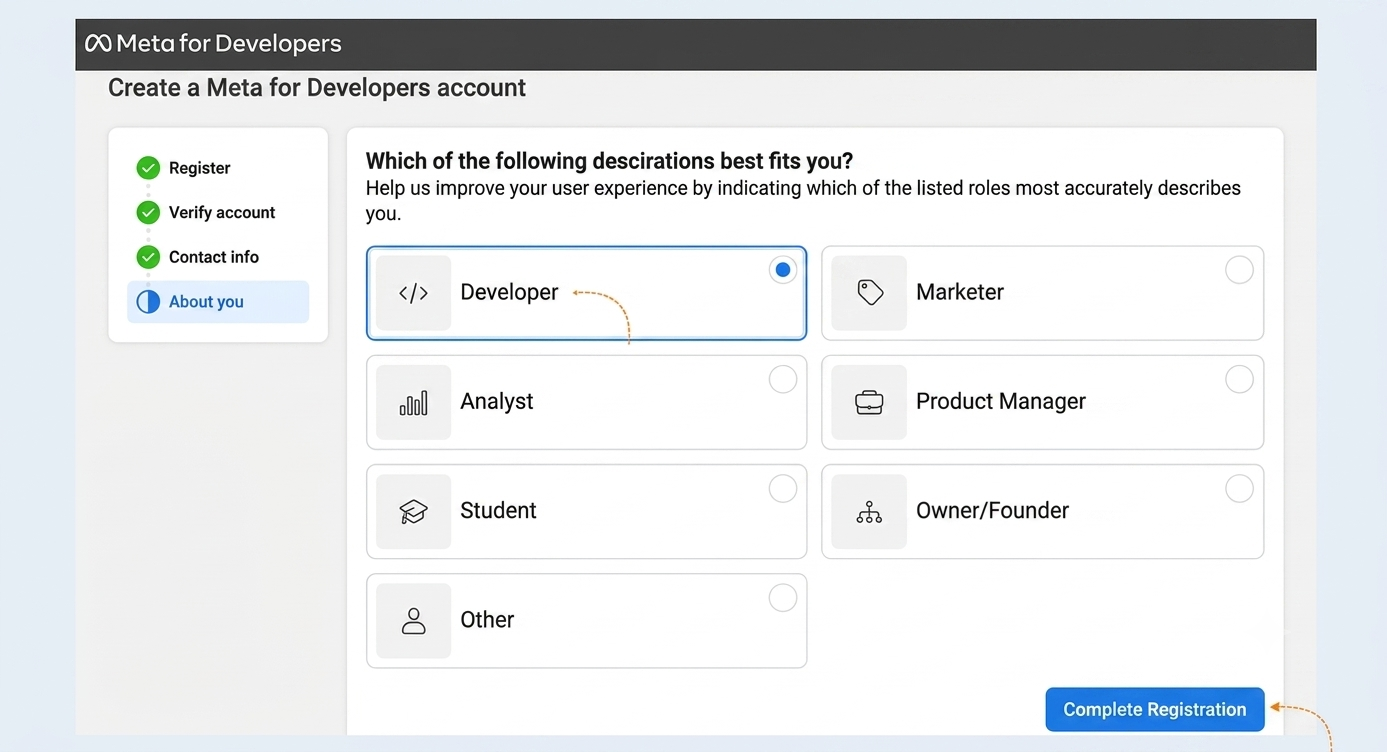The width and height of the screenshot is (1387, 752).
Task: Click the Developer code brackets icon
Action: point(413,293)
